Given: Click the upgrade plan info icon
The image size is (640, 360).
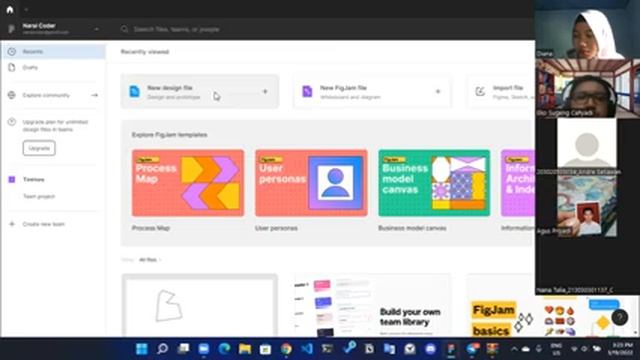Looking at the screenshot, I should (12, 122).
